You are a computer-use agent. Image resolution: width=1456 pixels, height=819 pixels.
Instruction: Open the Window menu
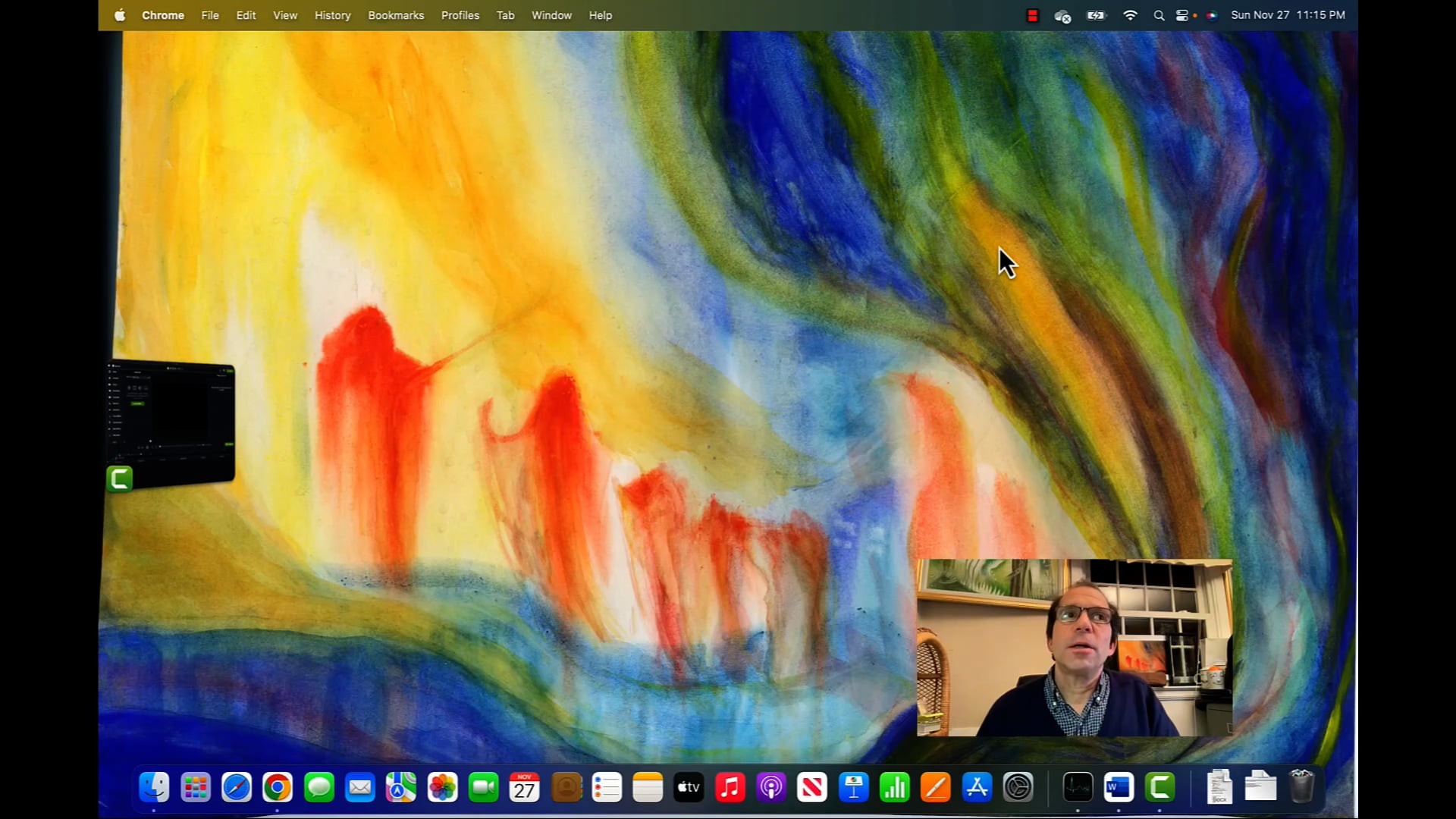(551, 15)
